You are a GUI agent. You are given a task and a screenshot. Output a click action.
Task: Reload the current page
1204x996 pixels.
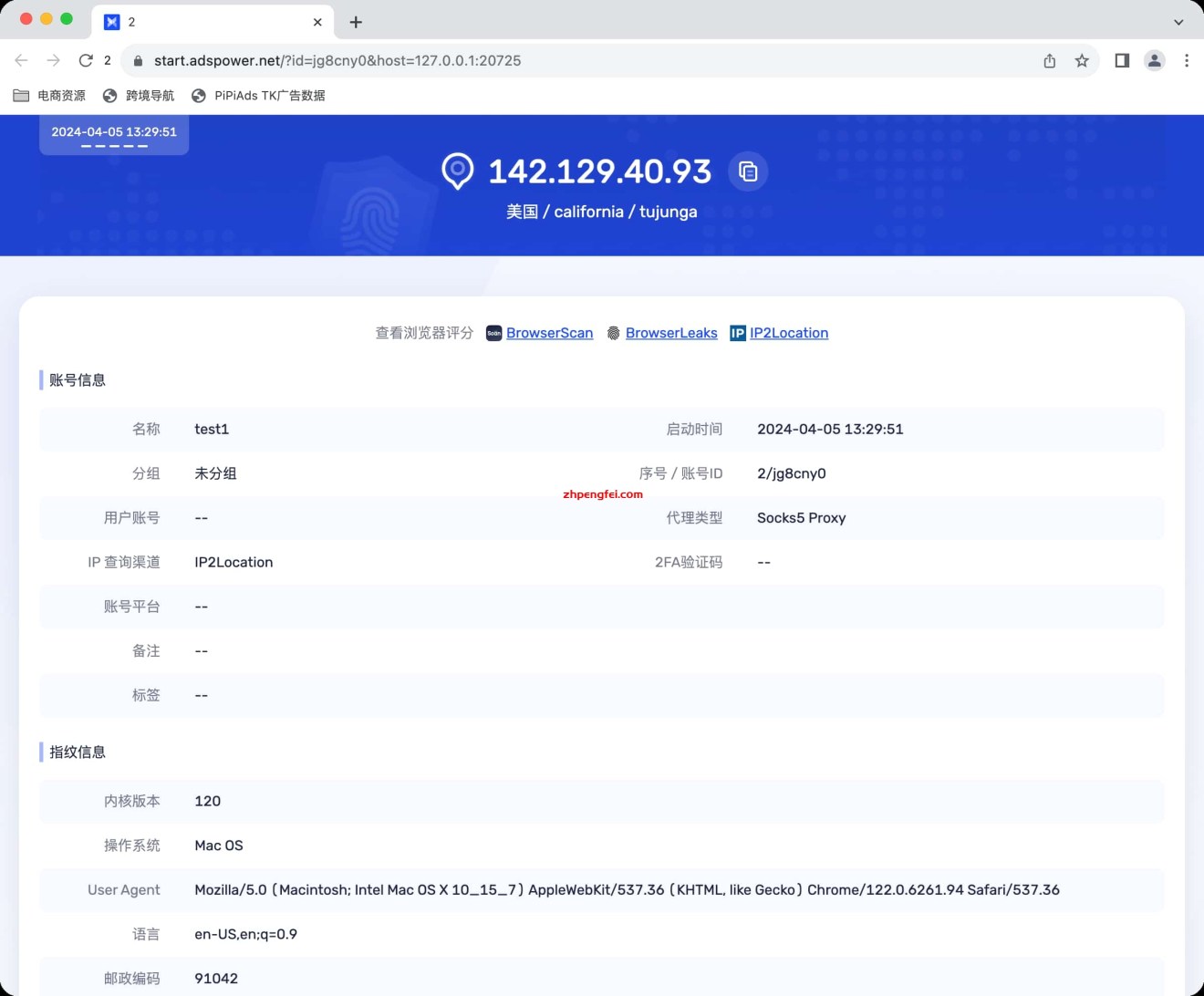[85, 60]
